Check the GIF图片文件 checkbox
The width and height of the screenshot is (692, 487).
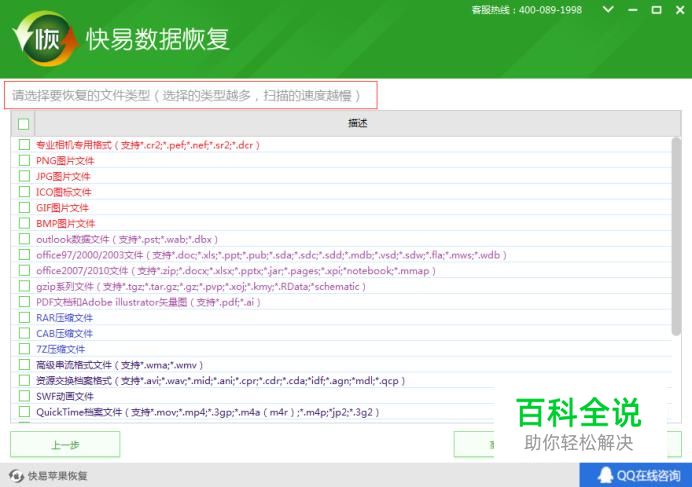[x=24, y=207]
